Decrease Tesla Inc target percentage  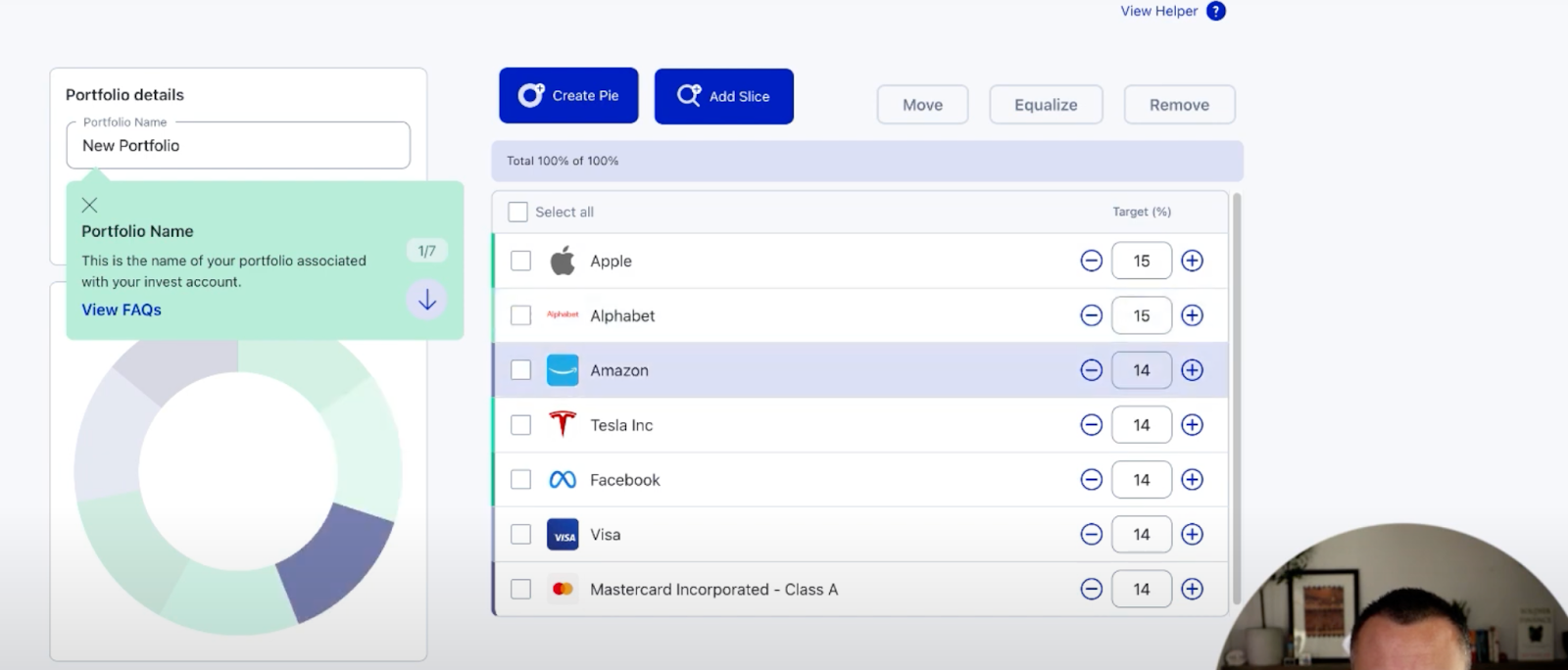pyautogui.click(x=1091, y=425)
